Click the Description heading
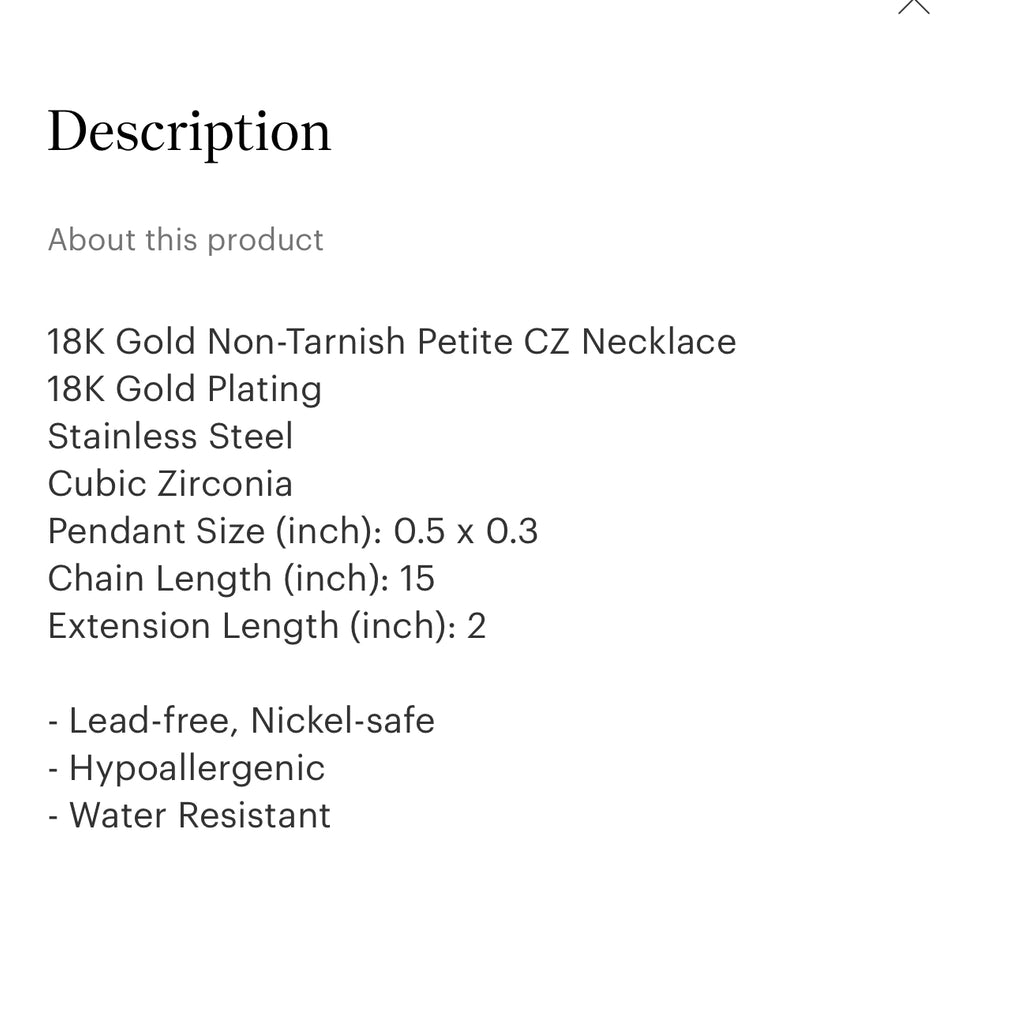 pos(189,132)
